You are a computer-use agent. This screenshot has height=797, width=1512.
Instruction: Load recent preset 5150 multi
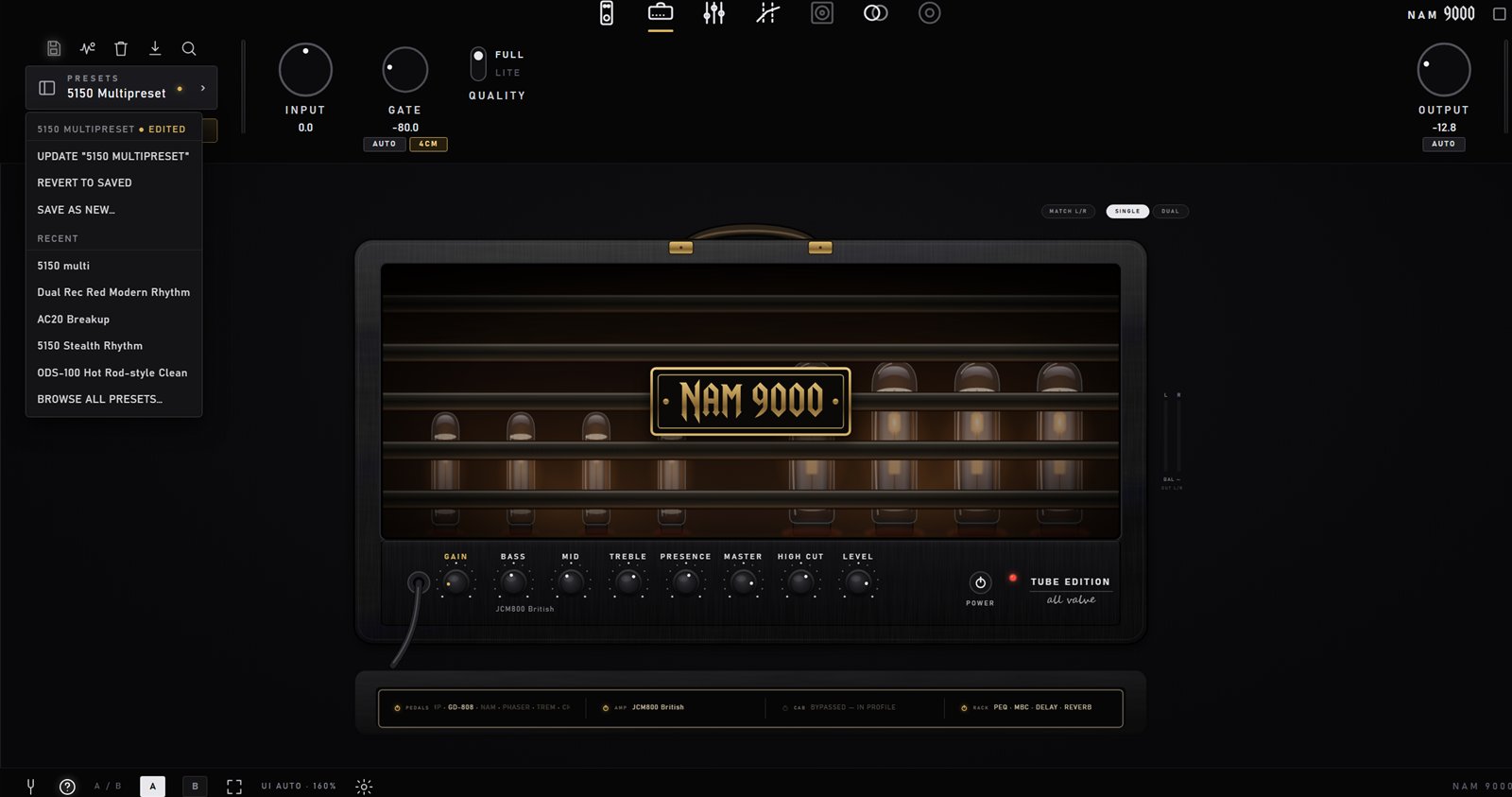click(113, 266)
